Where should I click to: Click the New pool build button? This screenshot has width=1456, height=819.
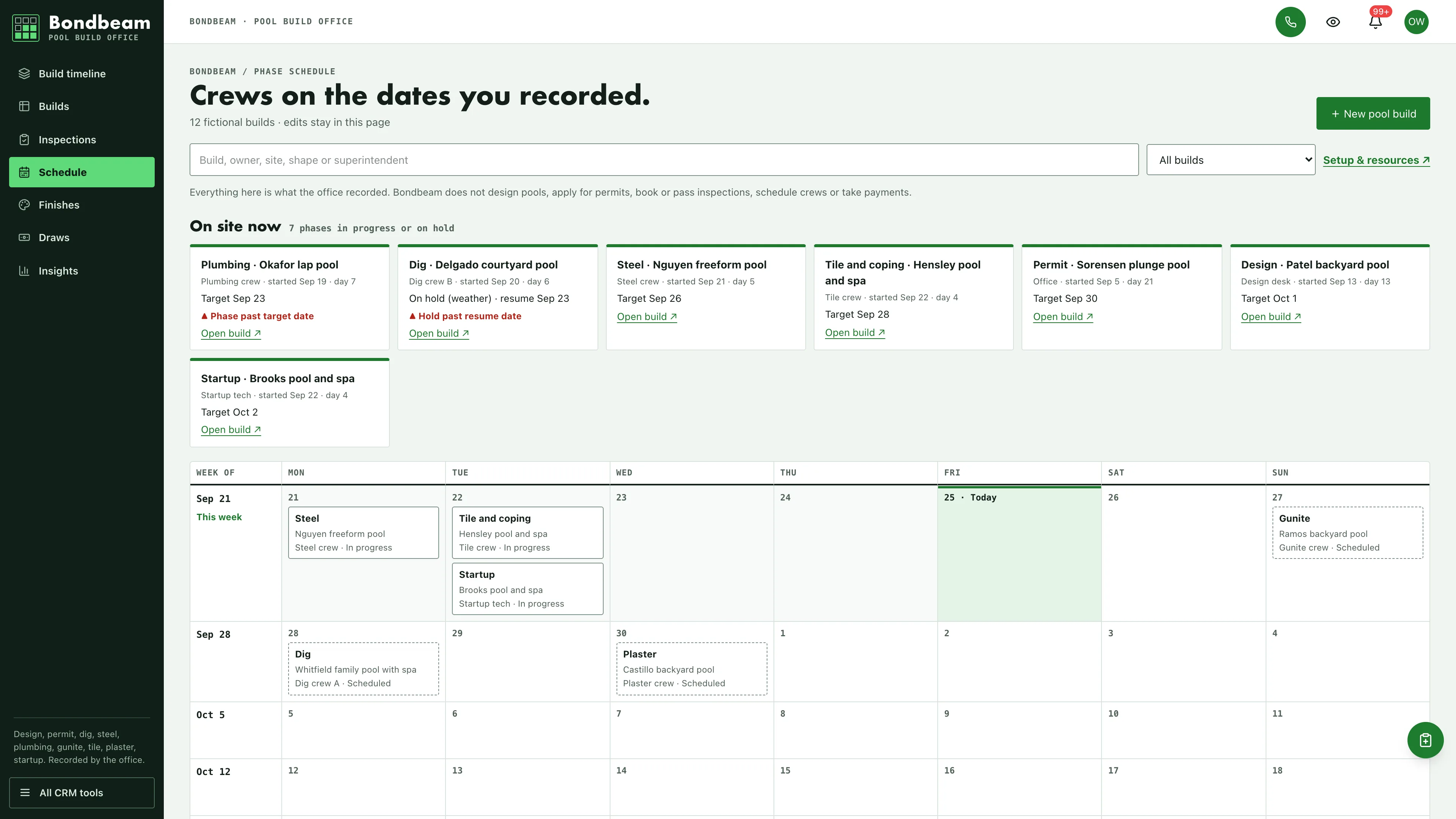tap(1373, 114)
